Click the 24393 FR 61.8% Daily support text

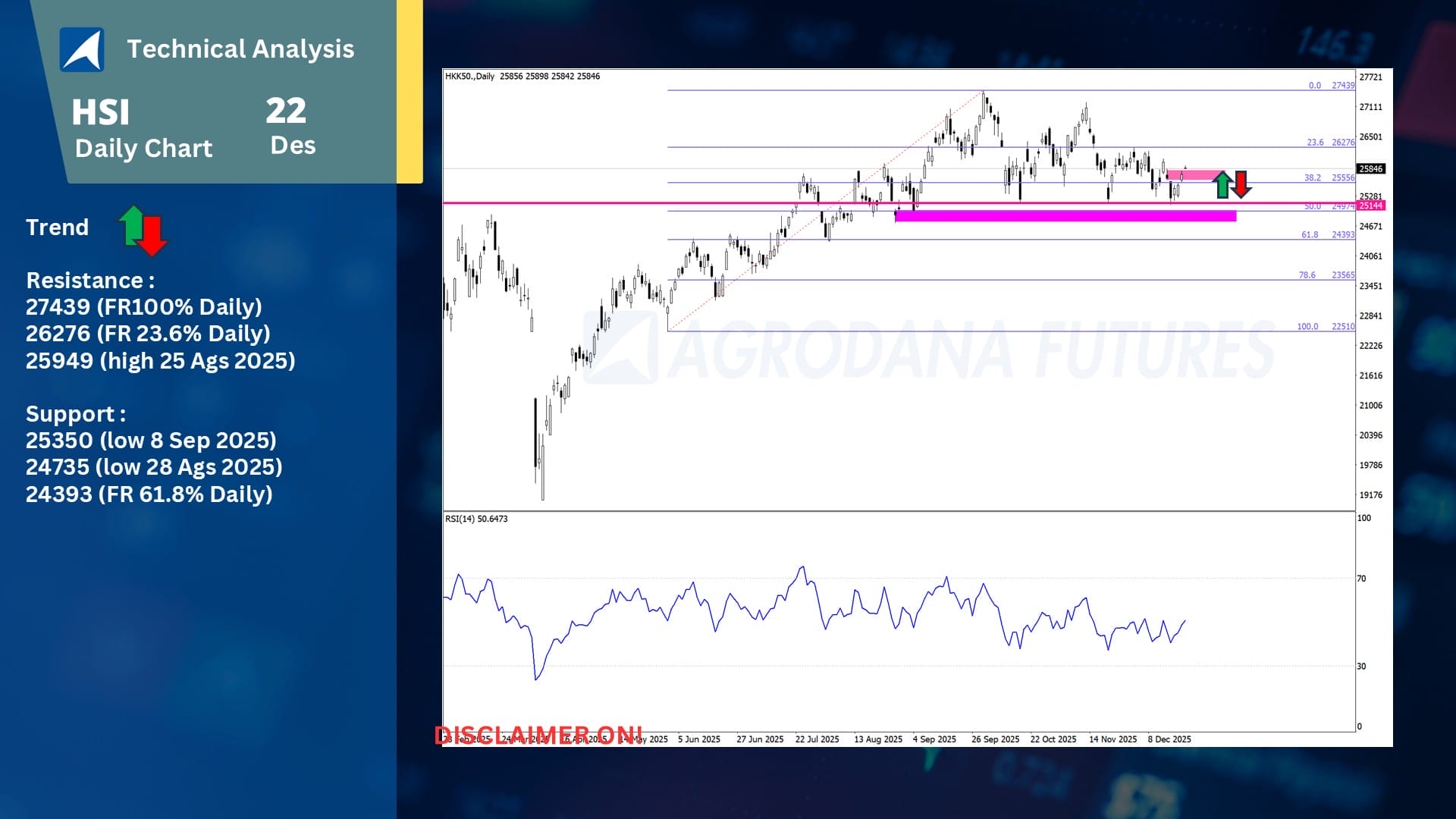coord(149,494)
